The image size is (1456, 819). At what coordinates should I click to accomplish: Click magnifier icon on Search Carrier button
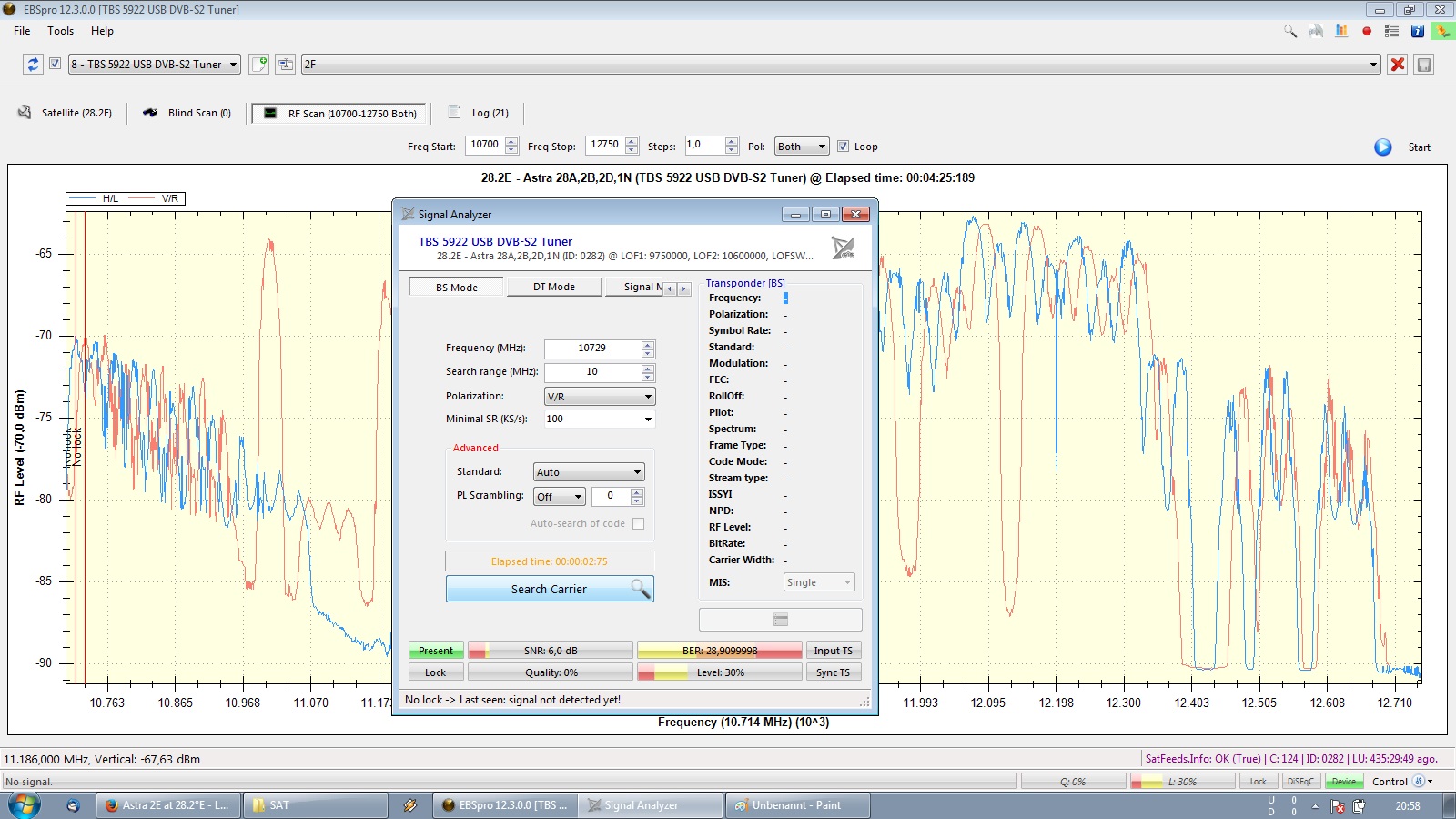(641, 589)
